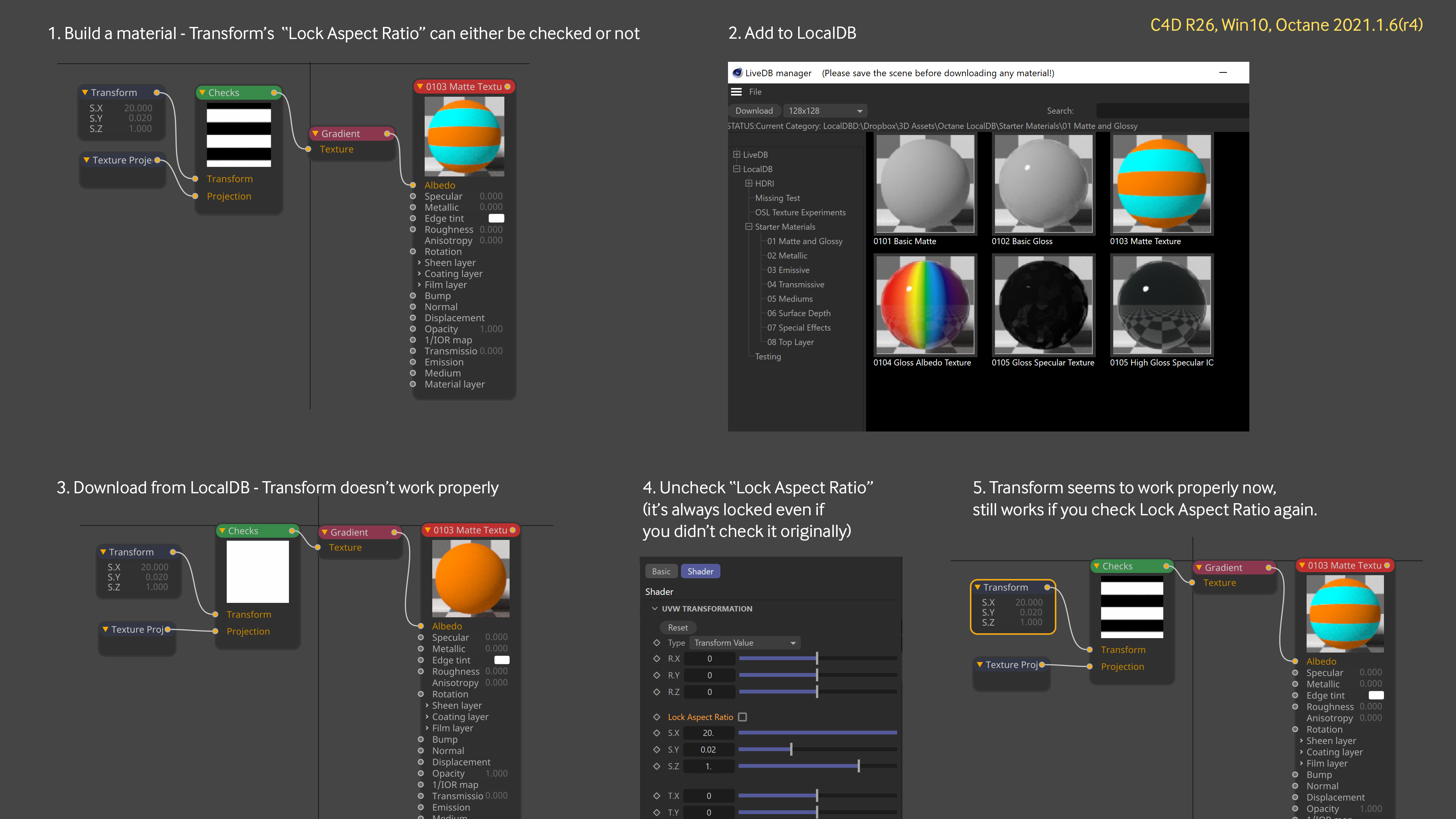Open the hamburger menu in LiveDB manager
This screenshot has height=819, width=1456.
pyautogui.click(x=736, y=91)
